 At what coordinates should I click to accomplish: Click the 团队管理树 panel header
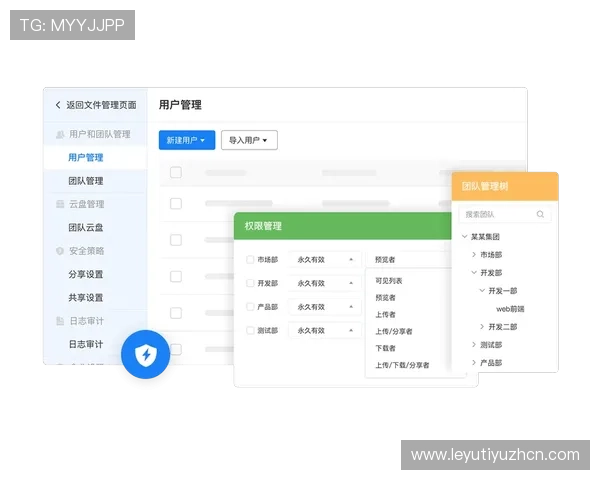pyautogui.click(x=505, y=186)
